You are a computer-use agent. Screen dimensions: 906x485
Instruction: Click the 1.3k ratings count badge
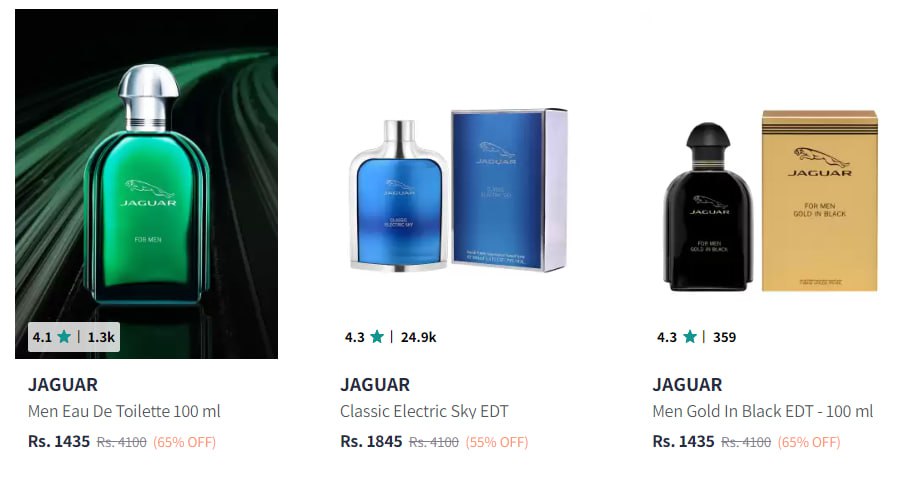click(x=101, y=337)
